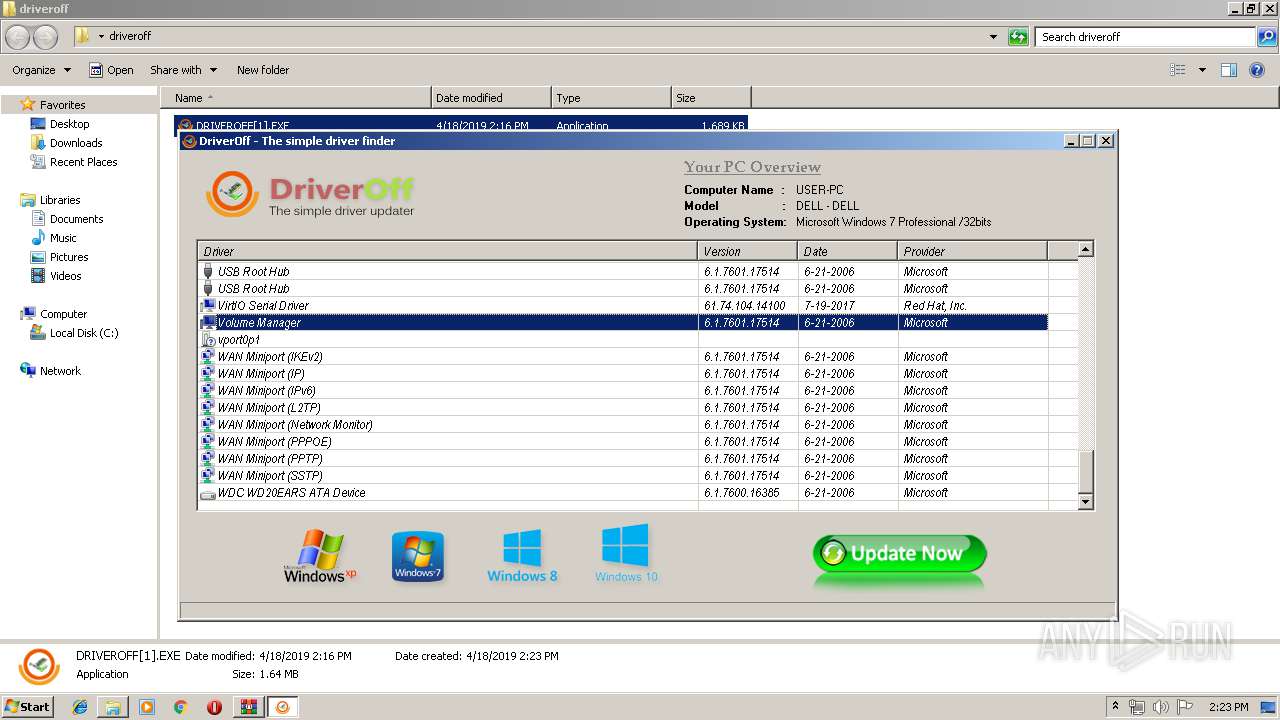Click the search magnifier button
Screen dimensions: 1280x720
tap(1267, 37)
